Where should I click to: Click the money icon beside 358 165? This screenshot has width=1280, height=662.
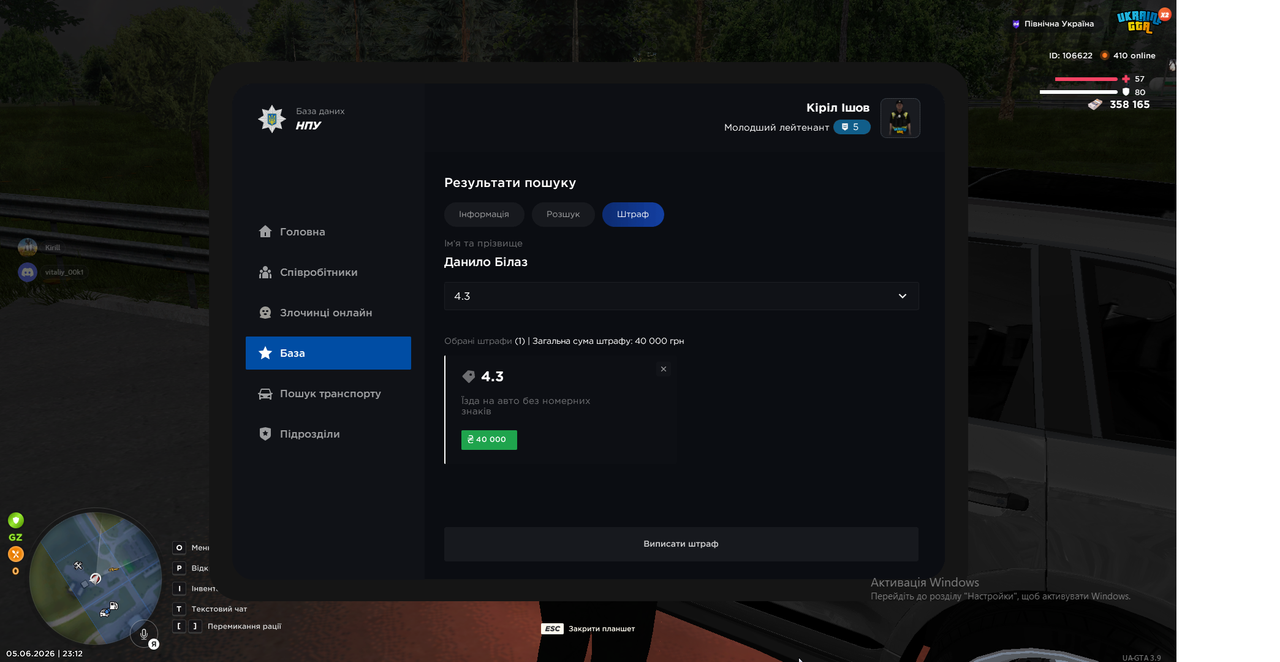coord(1096,105)
